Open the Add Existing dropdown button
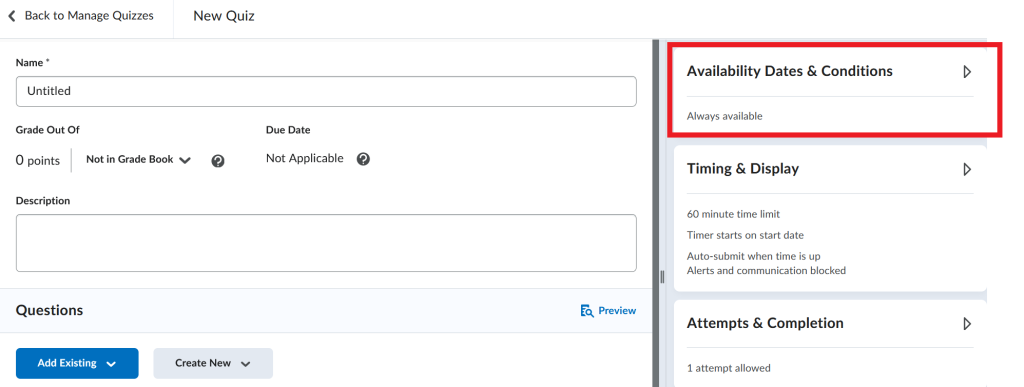The height and width of the screenshot is (387, 1024). pos(77,364)
